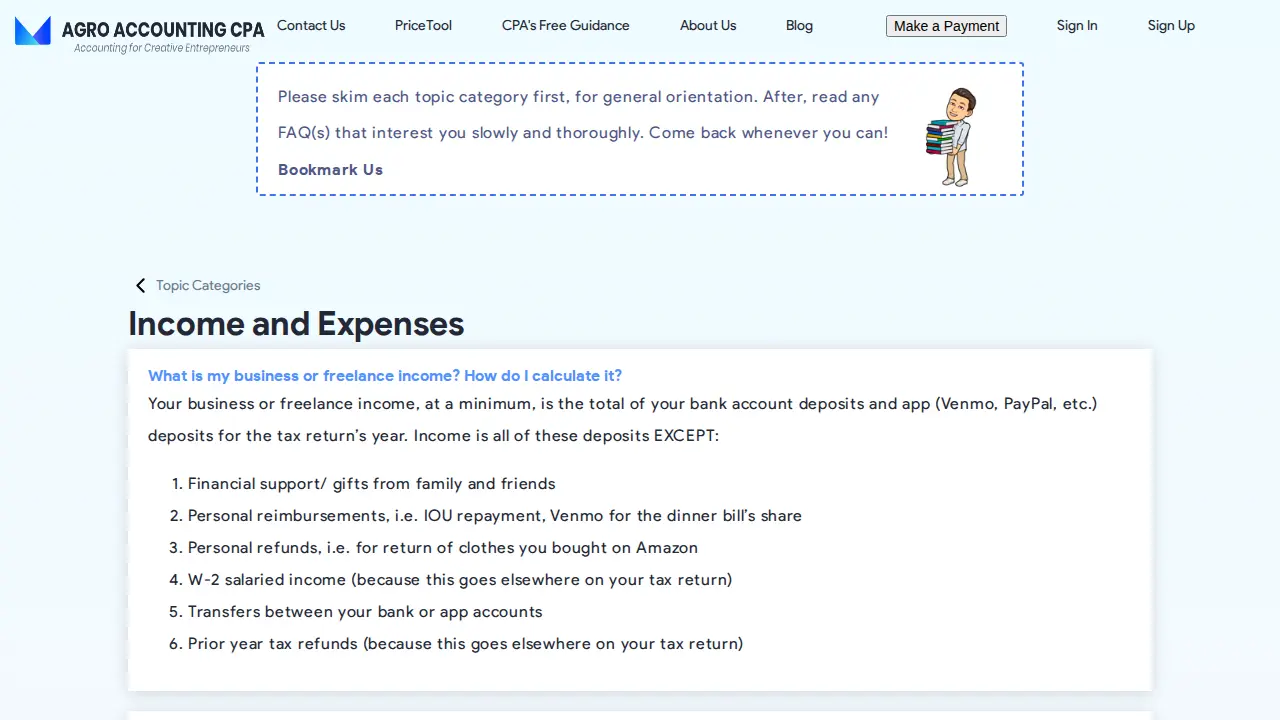Select Sign In at the top
Image resolution: width=1280 pixels, height=720 pixels.
pyautogui.click(x=1077, y=25)
